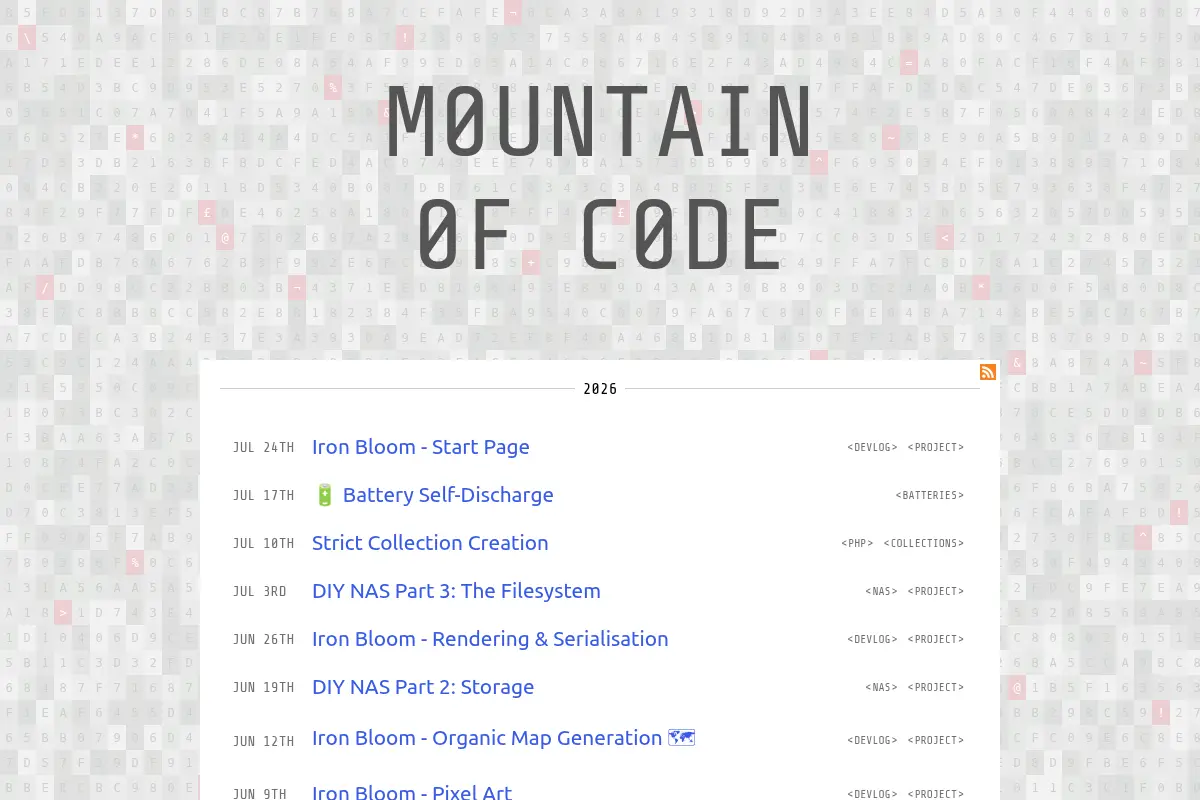Click <PROJECT> tag on Part 2 Storage row
This screenshot has height=800, width=1200.
936,687
